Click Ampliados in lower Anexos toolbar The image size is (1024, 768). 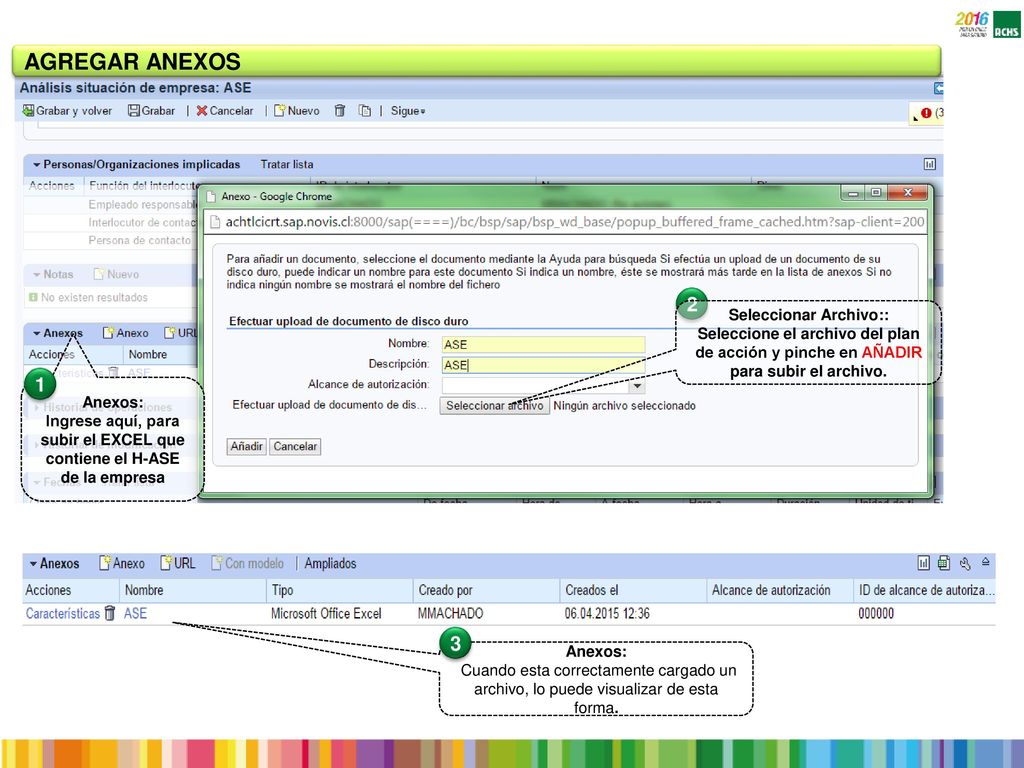coord(330,563)
